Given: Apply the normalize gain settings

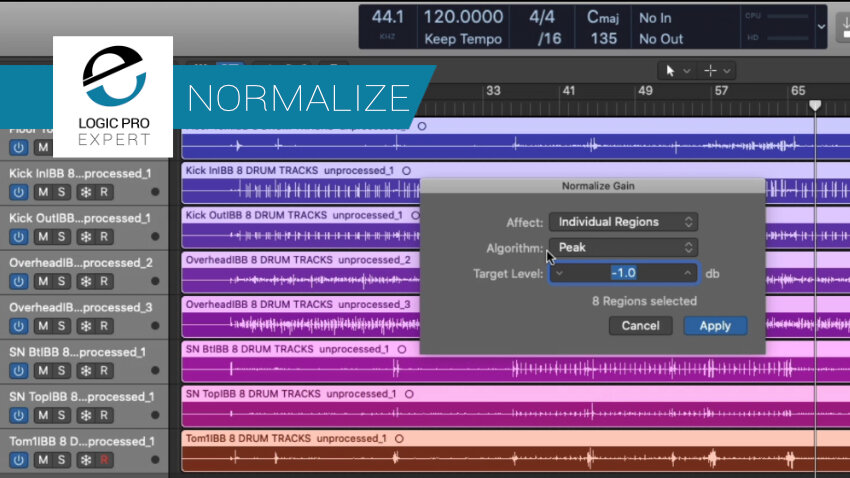Looking at the screenshot, I should 715,326.
